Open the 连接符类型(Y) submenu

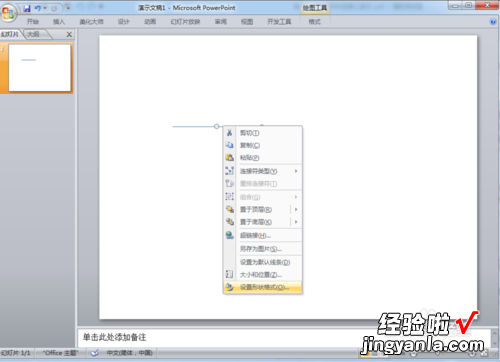[x=262, y=171]
